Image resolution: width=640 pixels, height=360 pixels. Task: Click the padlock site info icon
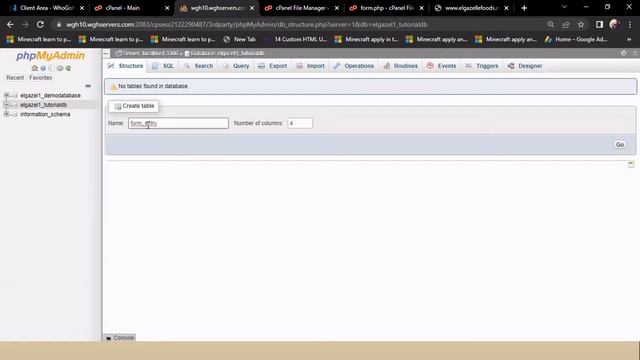point(59,24)
